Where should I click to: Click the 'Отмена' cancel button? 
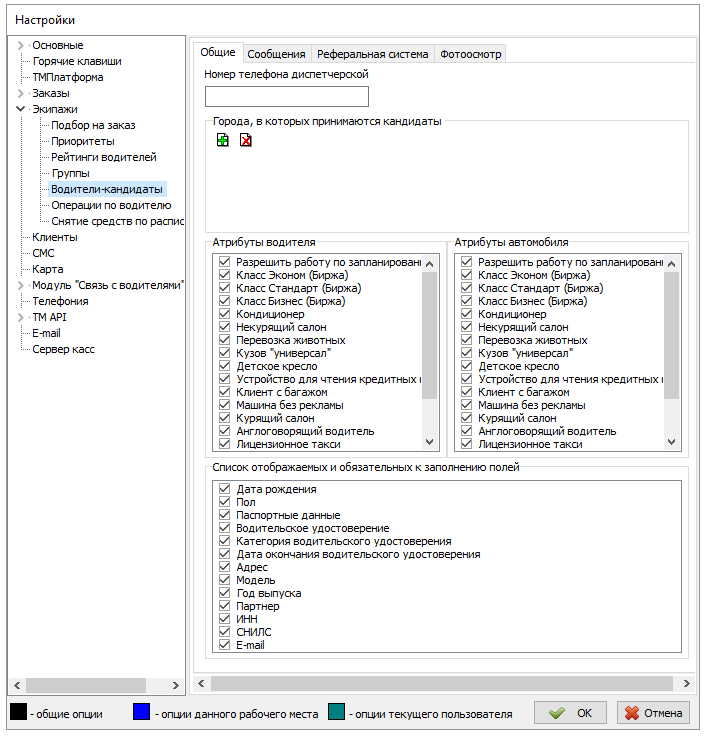(x=654, y=713)
